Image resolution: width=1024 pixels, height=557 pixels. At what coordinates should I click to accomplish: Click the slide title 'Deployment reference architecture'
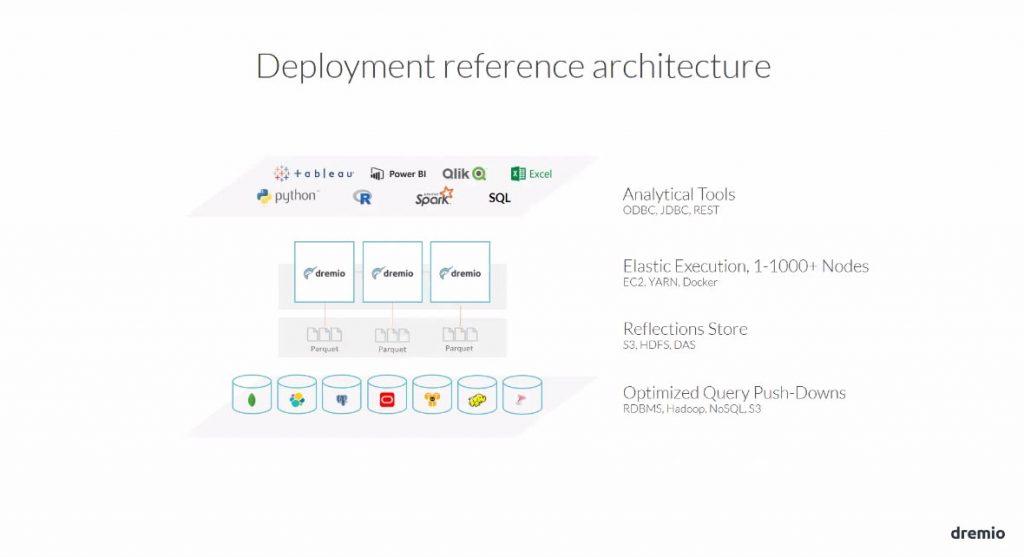pos(512,66)
